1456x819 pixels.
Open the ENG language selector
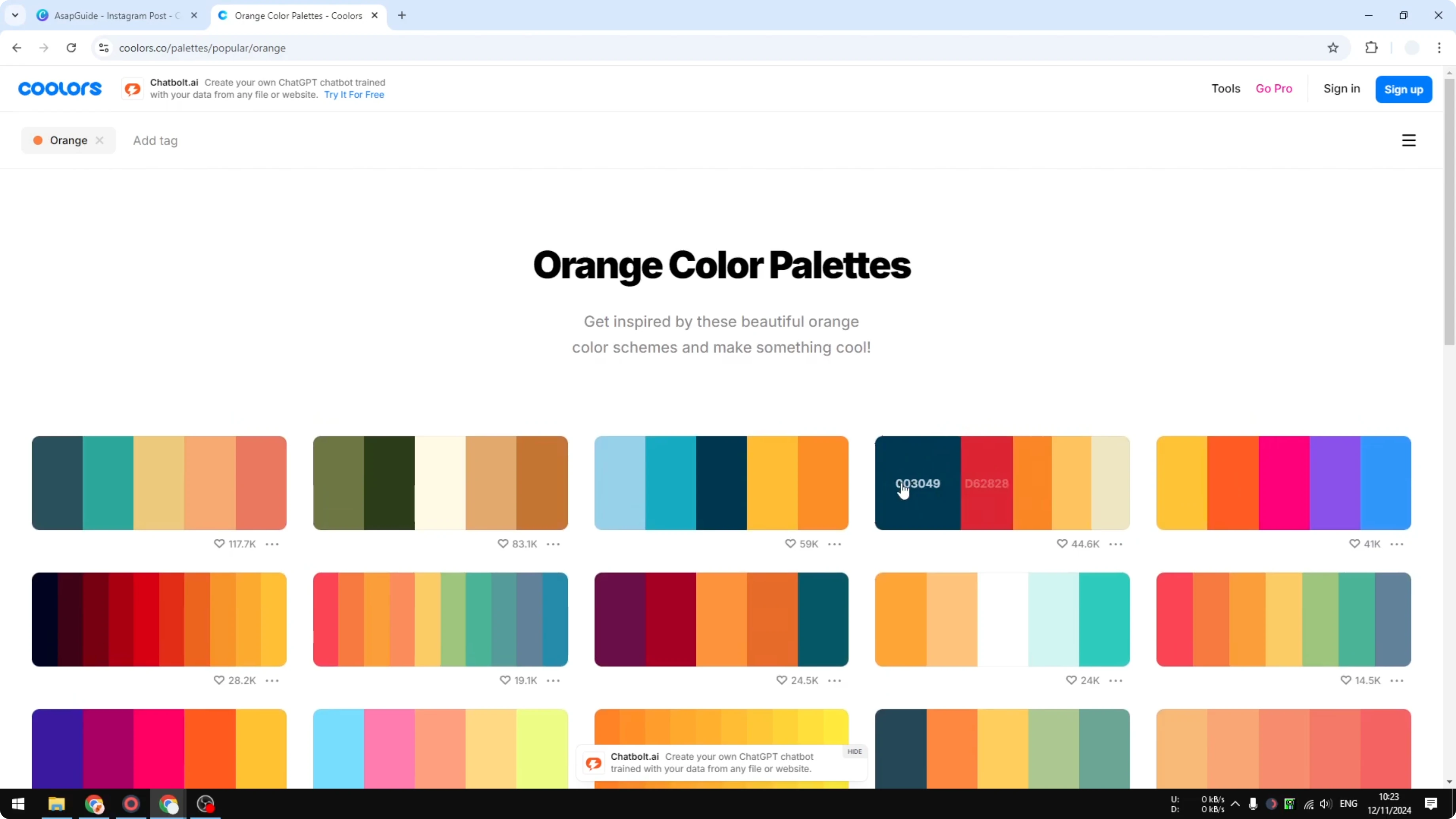(1350, 804)
